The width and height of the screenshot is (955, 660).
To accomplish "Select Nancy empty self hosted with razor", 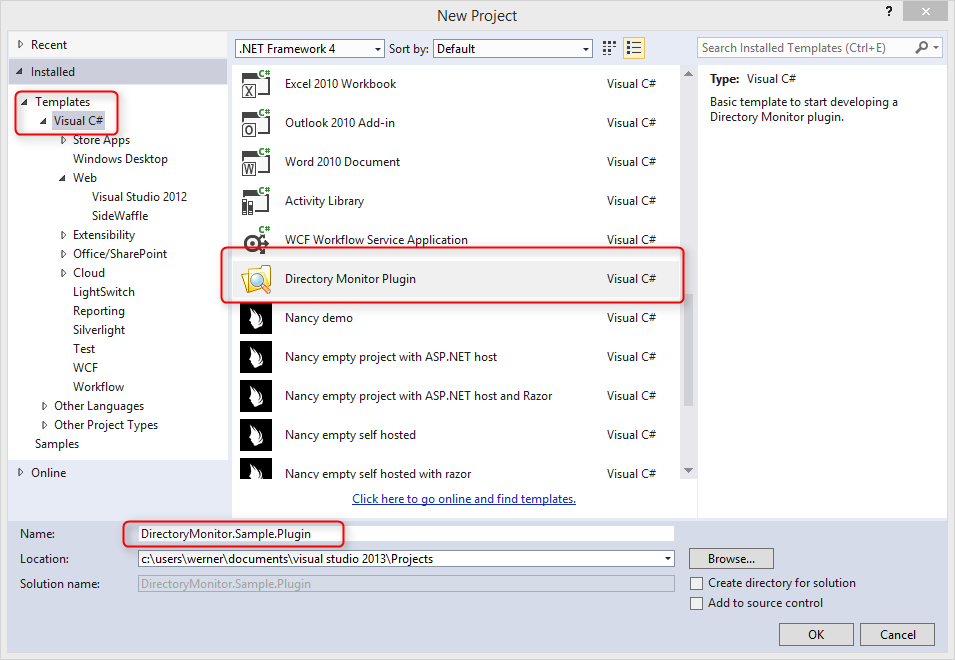I will [x=378, y=473].
